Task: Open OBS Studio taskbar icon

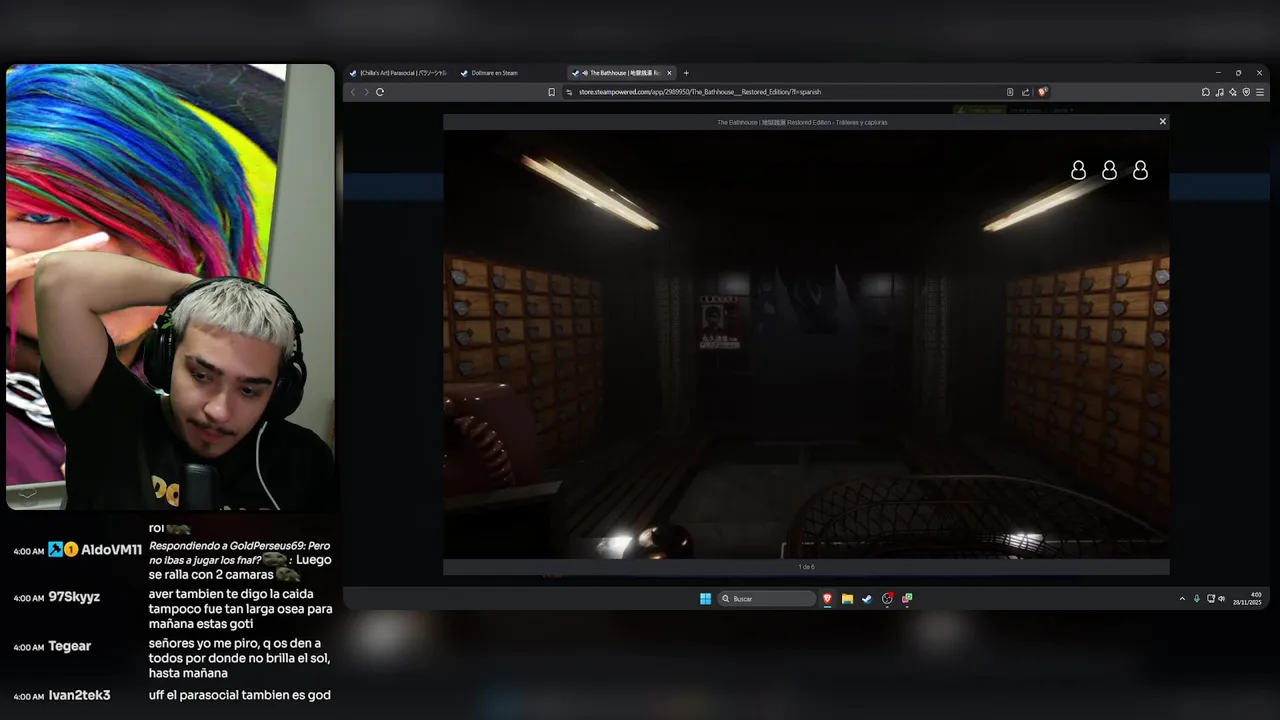Action: pyautogui.click(x=887, y=599)
